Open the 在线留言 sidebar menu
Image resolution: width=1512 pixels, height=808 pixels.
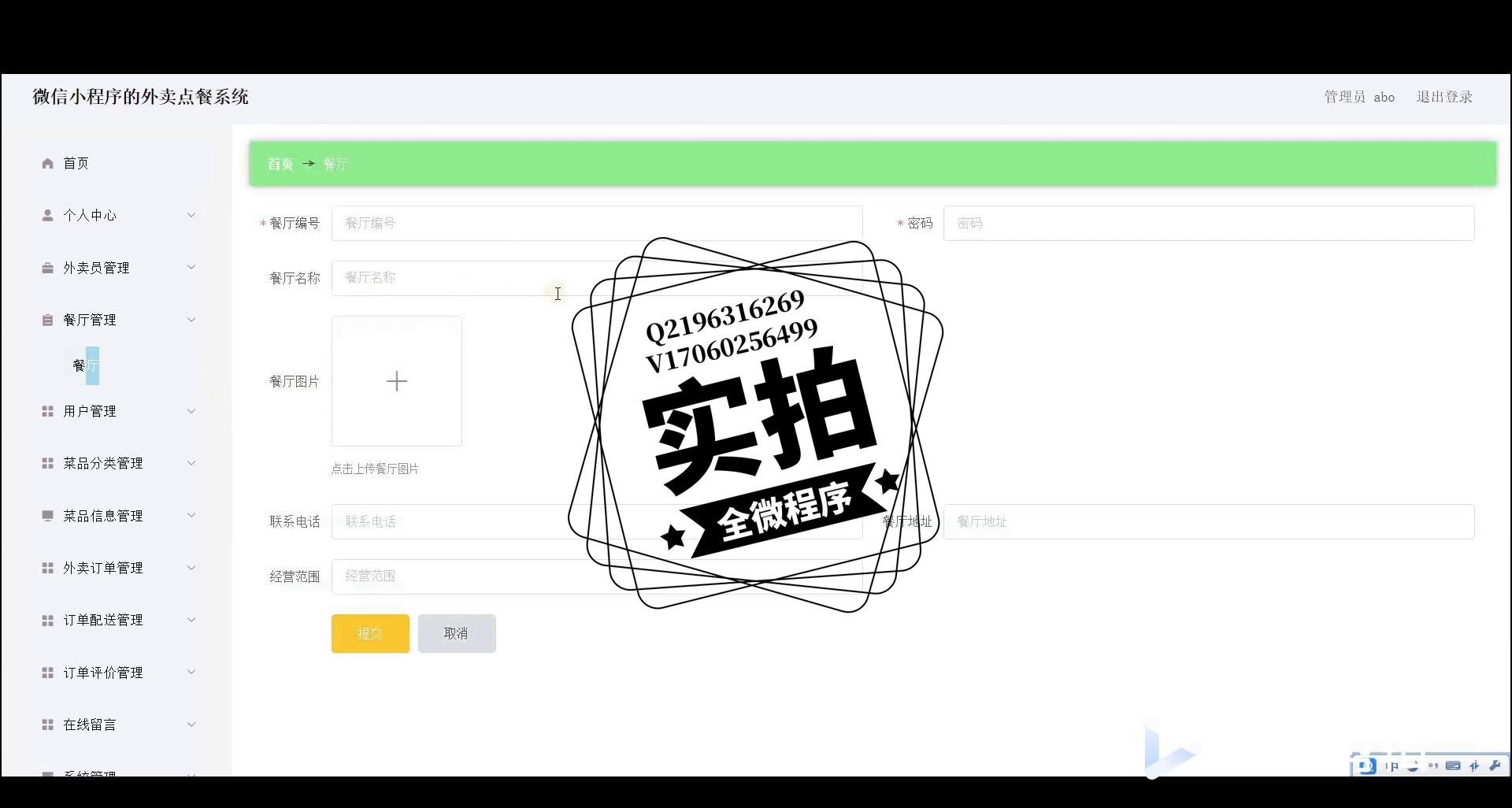(x=118, y=725)
